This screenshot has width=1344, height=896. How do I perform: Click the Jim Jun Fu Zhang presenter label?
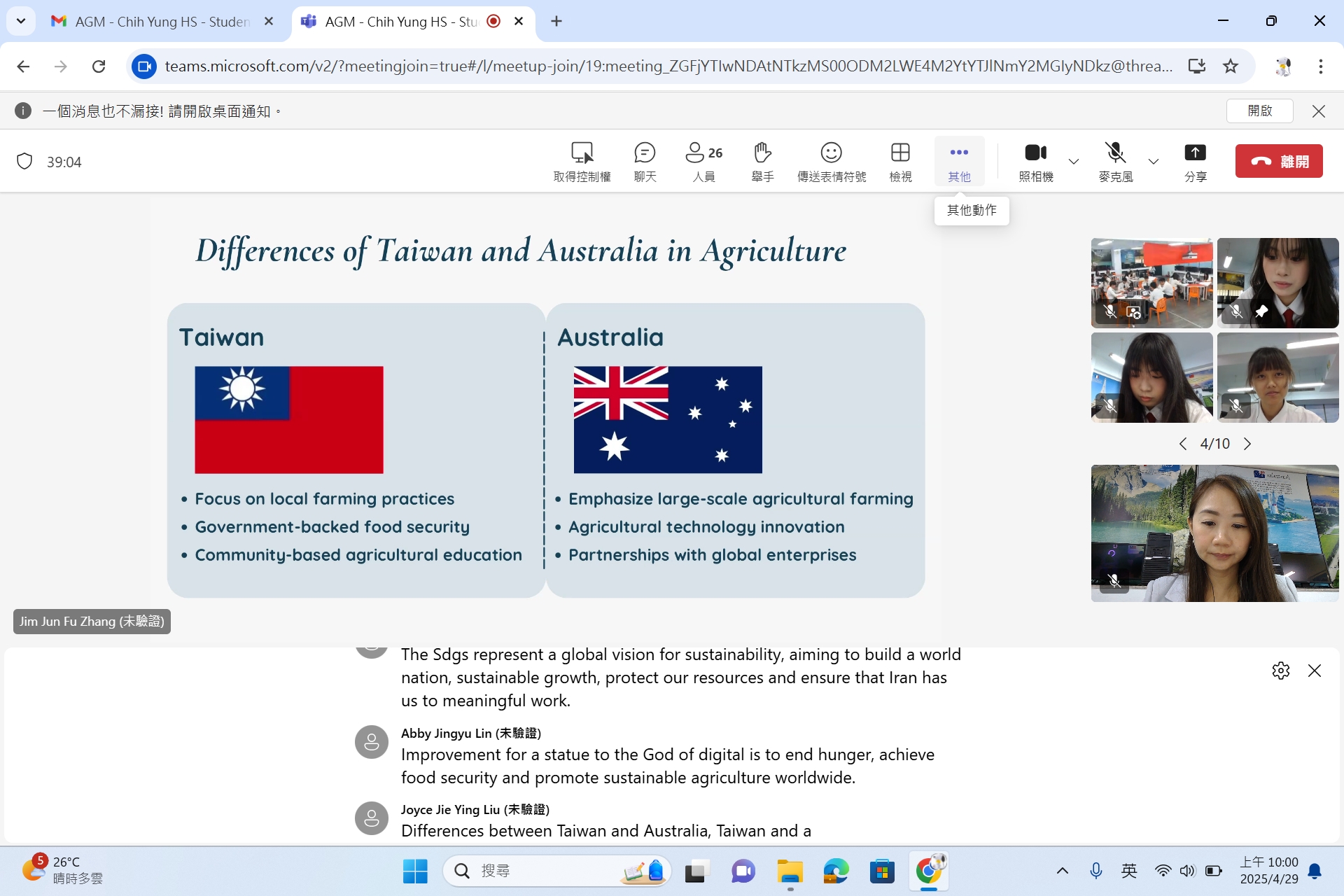tap(92, 622)
